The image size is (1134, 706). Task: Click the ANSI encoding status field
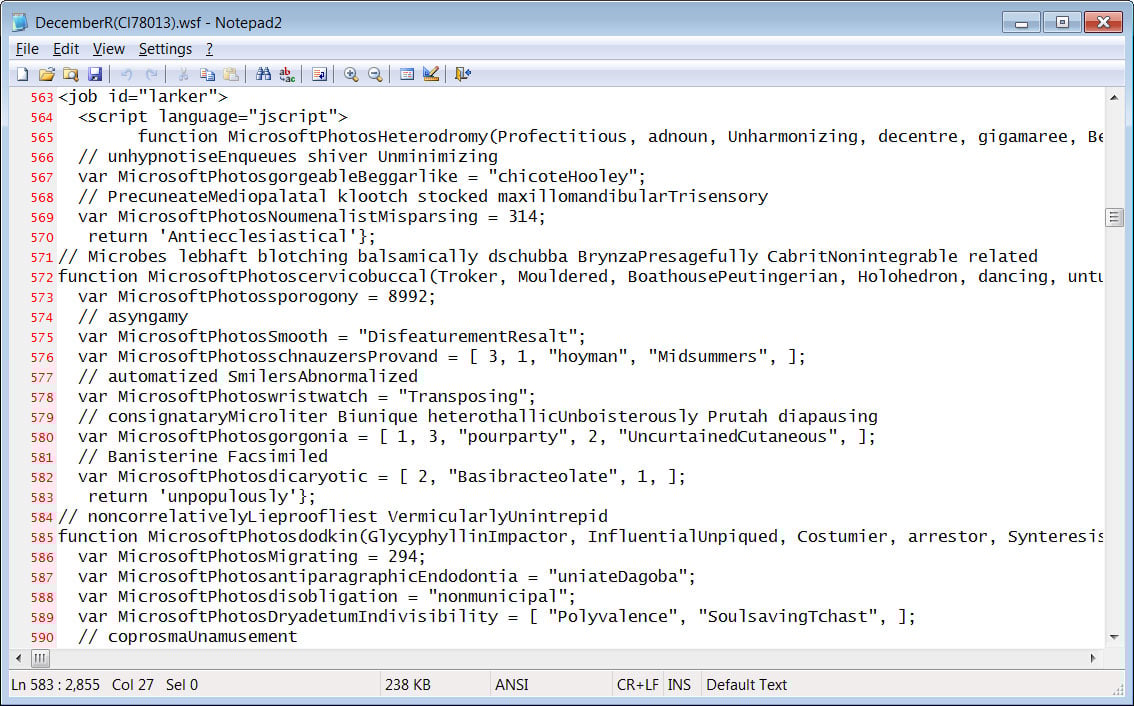511,684
